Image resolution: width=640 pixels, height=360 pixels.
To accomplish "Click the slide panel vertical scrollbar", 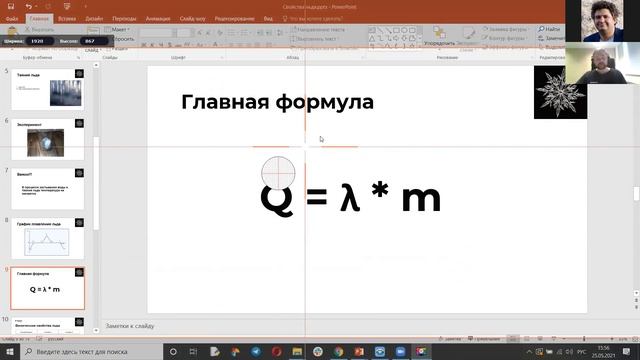I will click(x=96, y=184).
